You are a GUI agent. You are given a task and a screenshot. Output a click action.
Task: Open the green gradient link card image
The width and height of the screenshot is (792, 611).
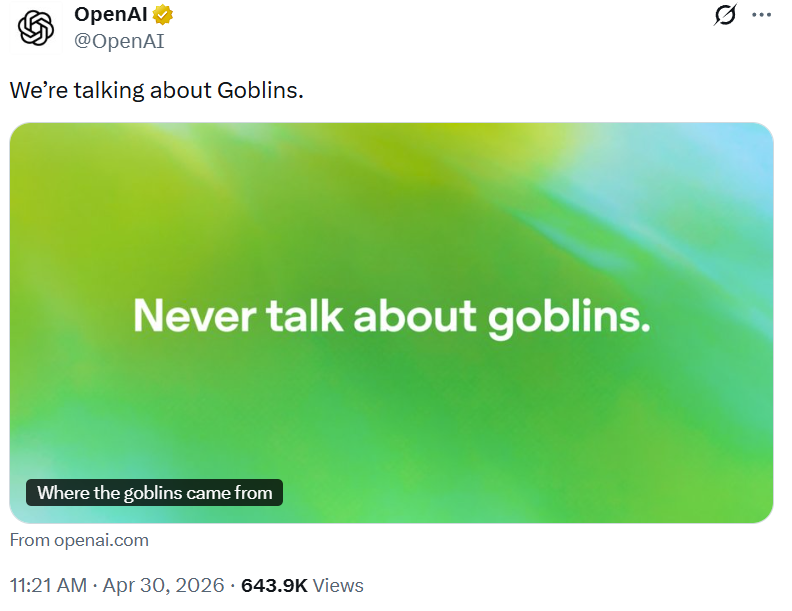391,323
